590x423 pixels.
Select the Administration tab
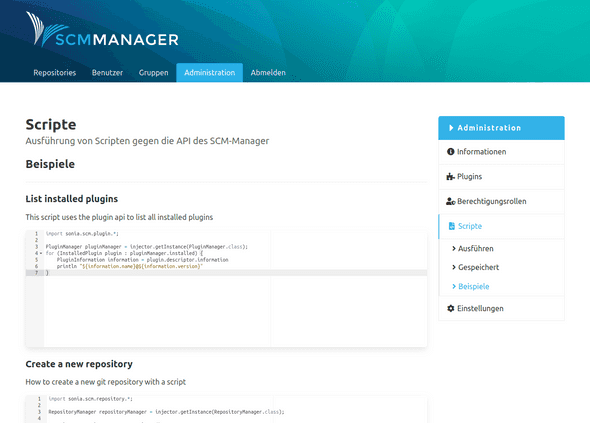coord(210,73)
